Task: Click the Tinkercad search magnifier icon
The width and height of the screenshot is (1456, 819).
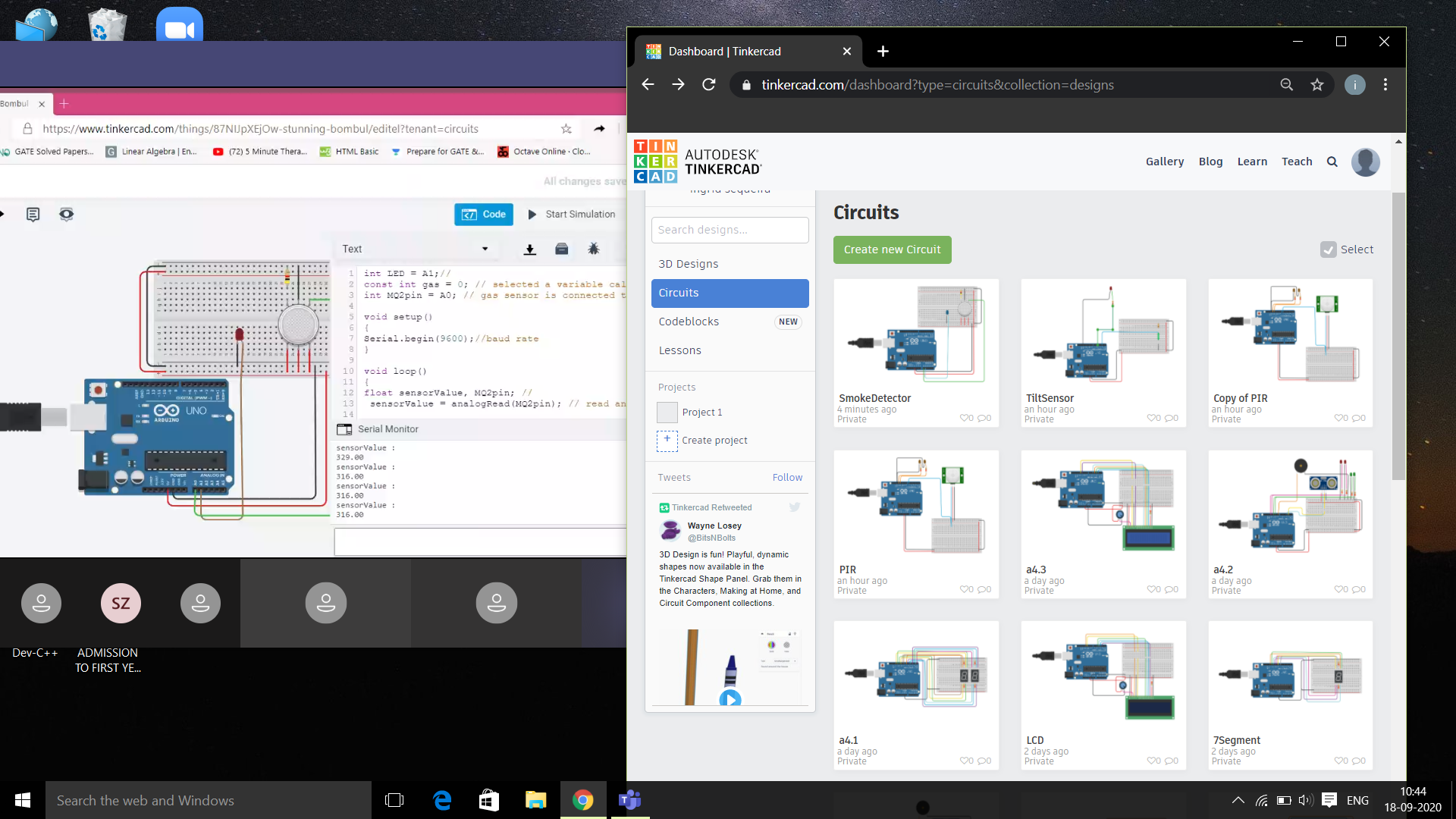Action: [1332, 162]
